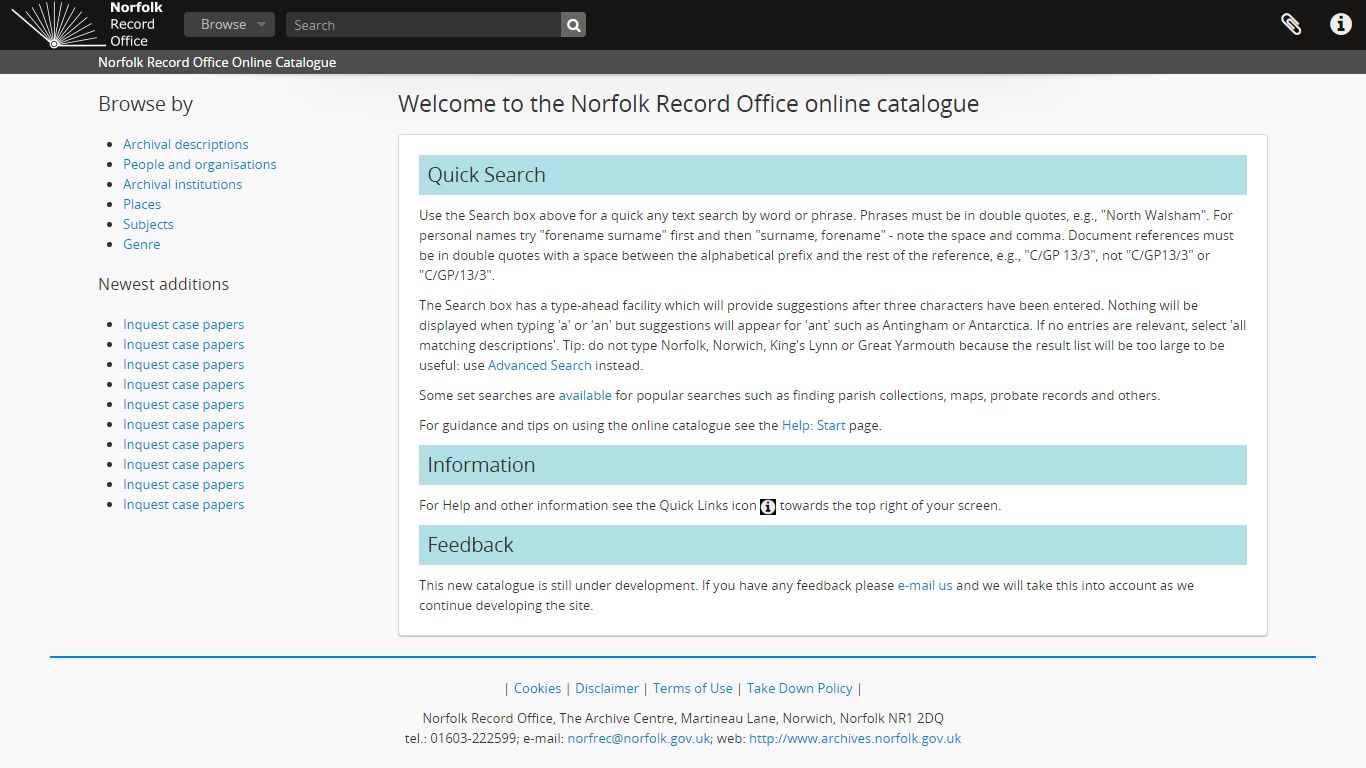Screen dimensions: 1366x768
Task: Click the Newest additions heading
Action: tap(164, 284)
